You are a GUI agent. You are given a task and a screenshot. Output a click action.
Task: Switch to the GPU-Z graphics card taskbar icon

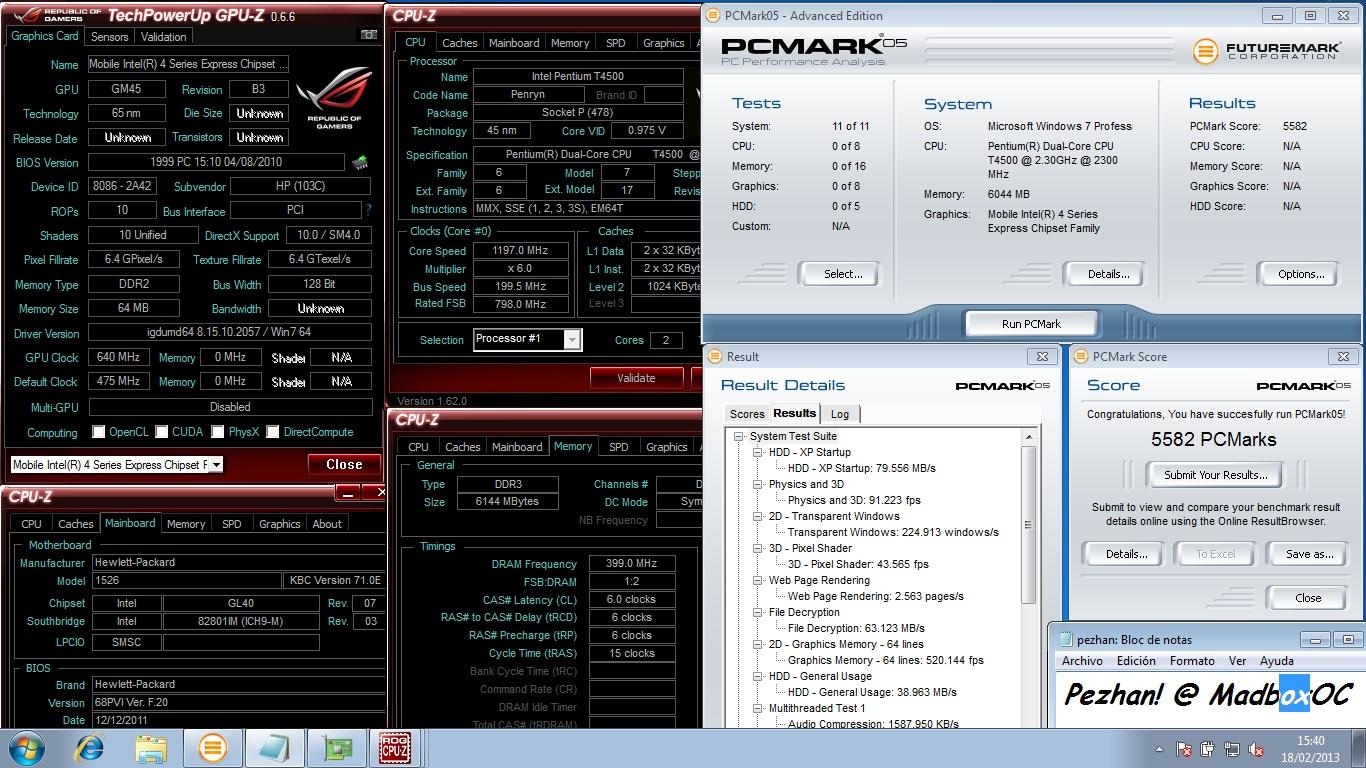pos(335,747)
